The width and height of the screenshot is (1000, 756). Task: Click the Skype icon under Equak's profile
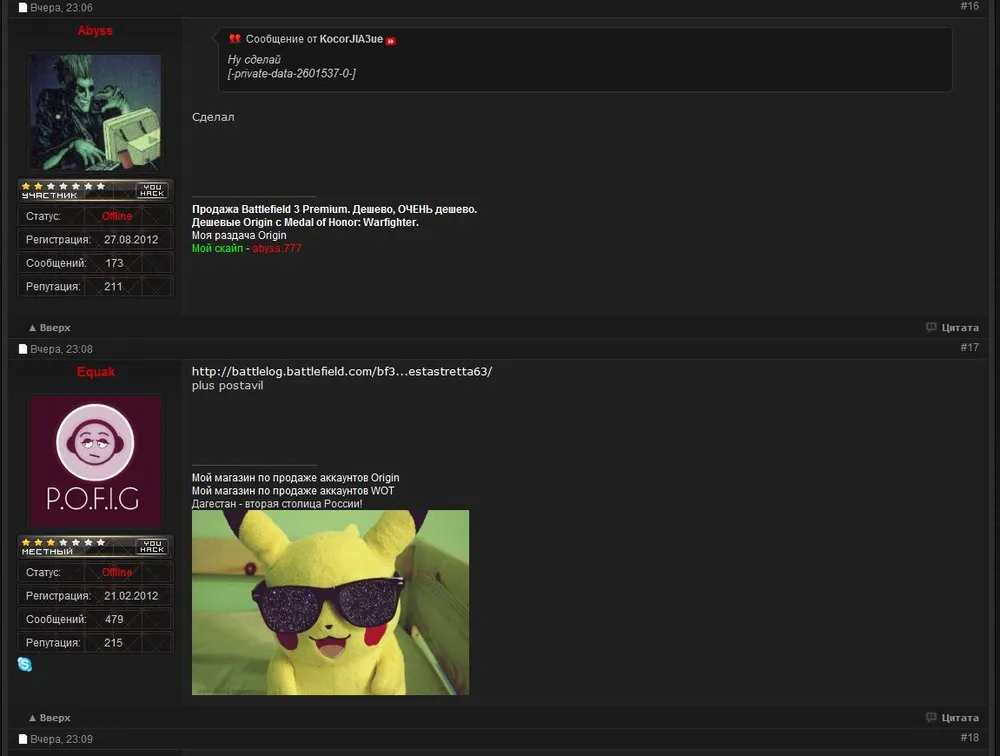click(x=25, y=664)
